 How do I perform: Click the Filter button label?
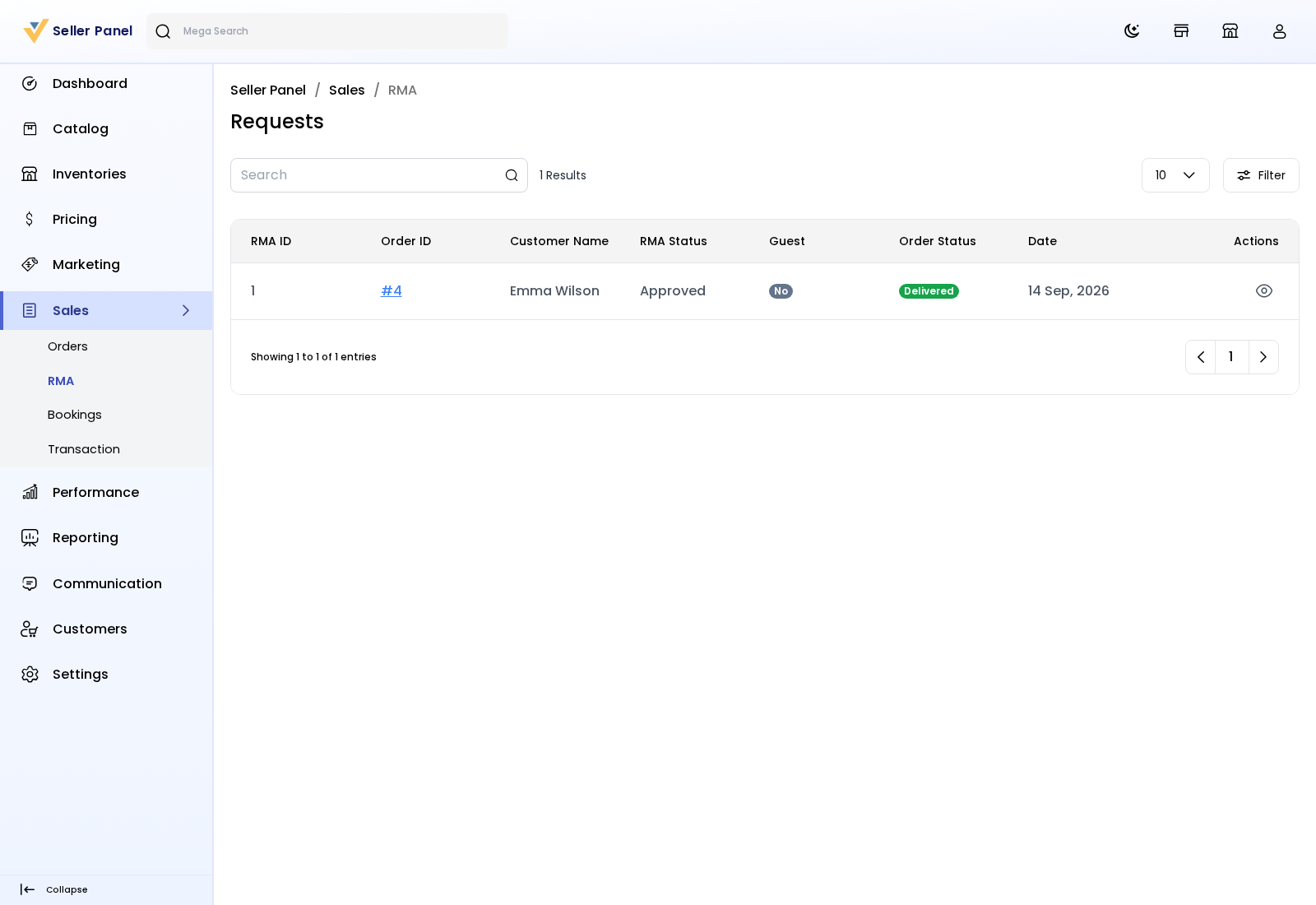tap(1272, 176)
